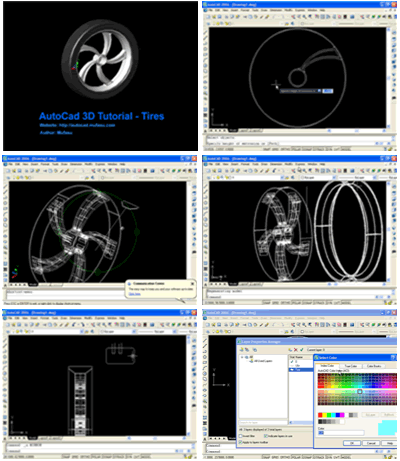Click green Set Current checkmark in Layer Manager
The width and height of the screenshot is (400, 461).
(x=302, y=350)
